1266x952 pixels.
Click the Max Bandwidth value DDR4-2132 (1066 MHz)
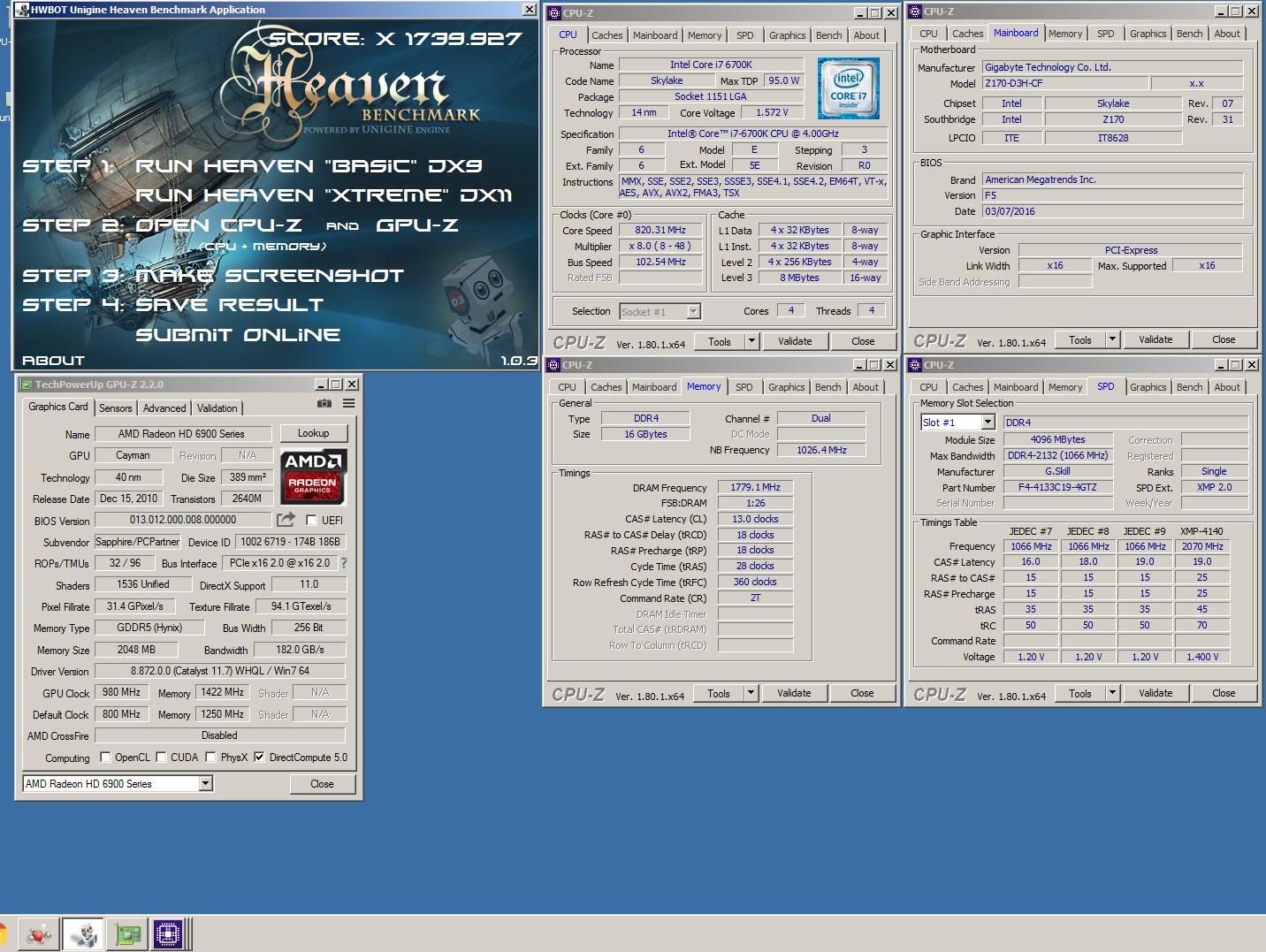(1057, 455)
